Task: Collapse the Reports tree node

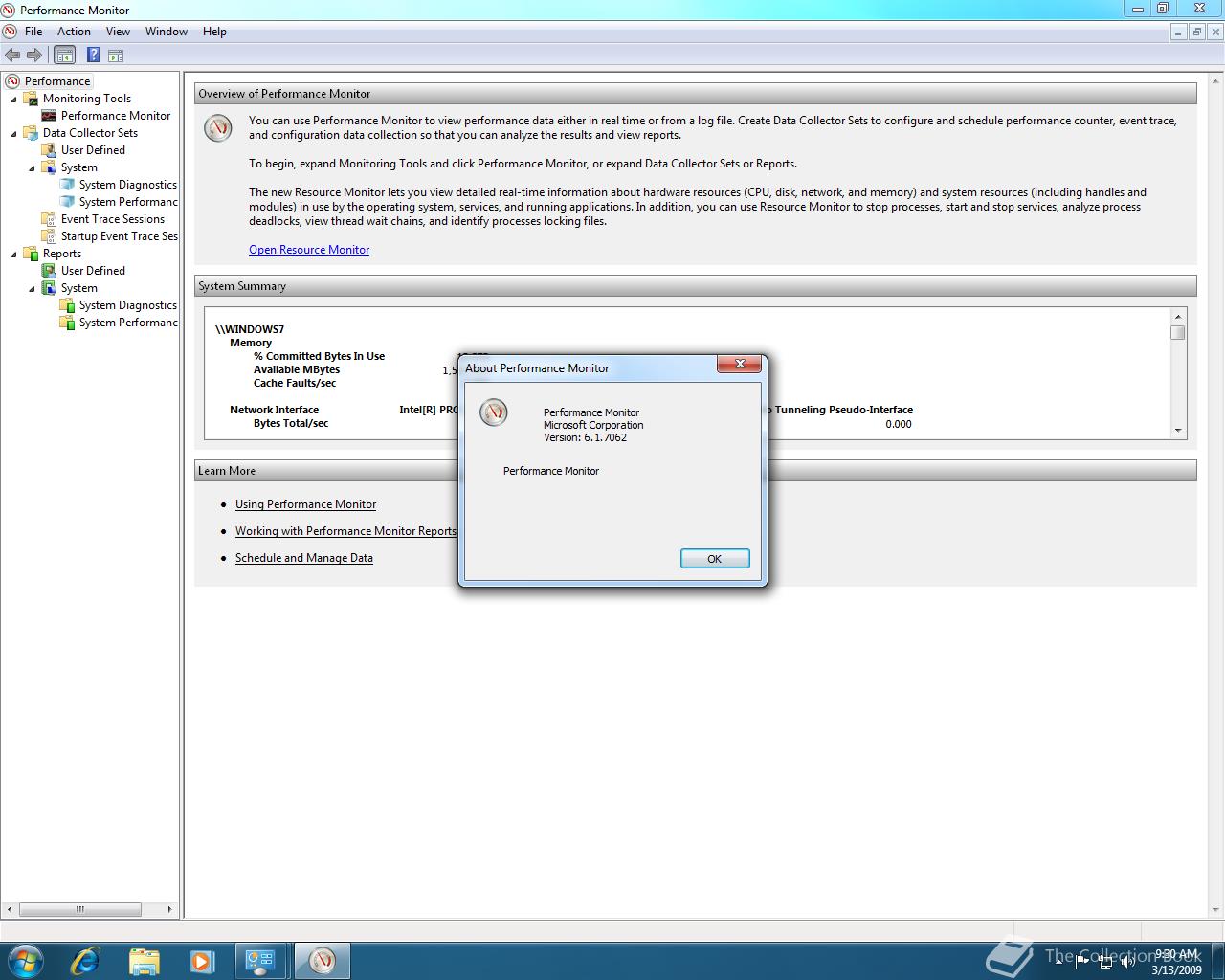Action: pyautogui.click(x=13, y=255)
